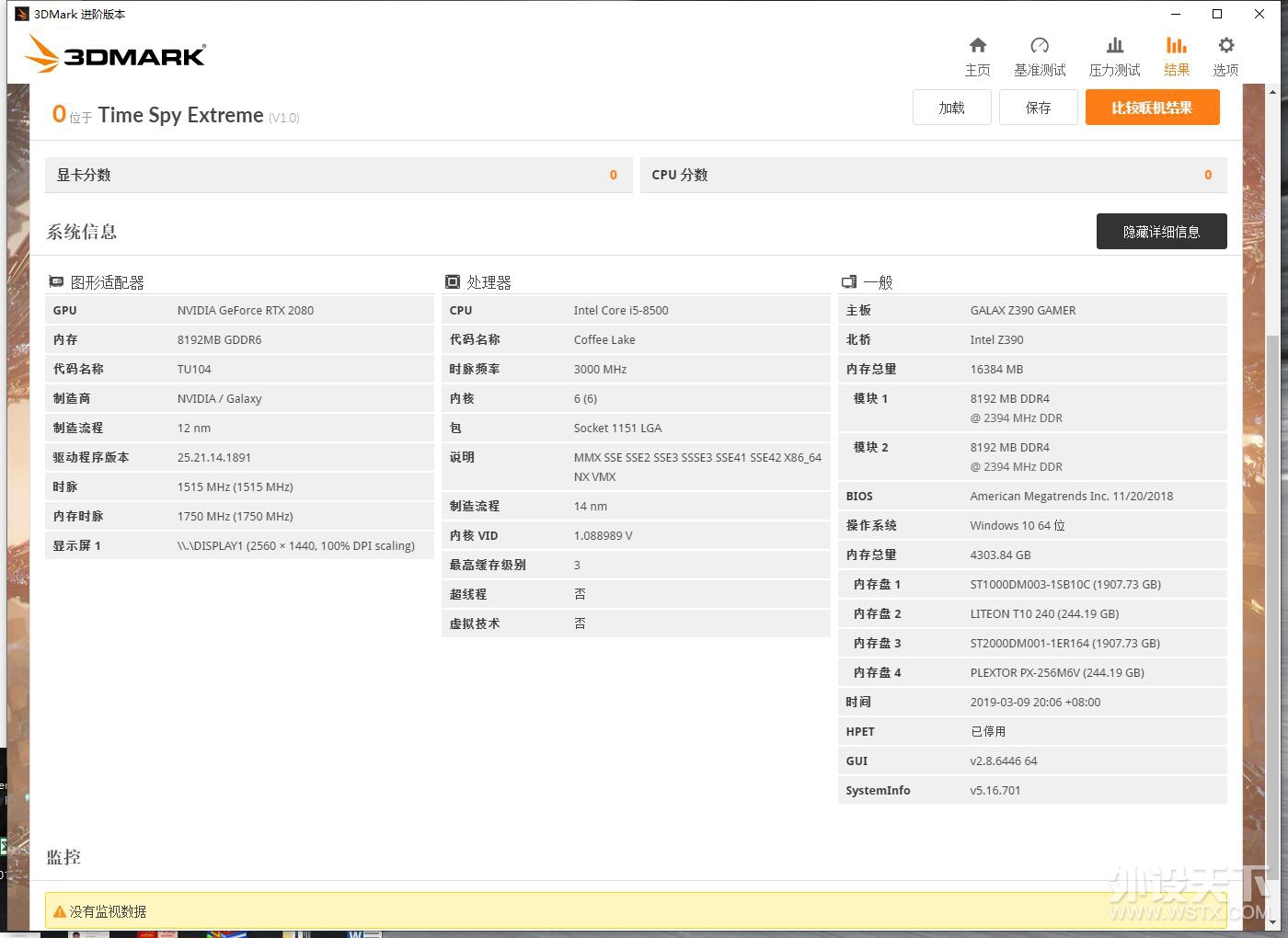
Task: Select the PLEXTOR PX-256M6V disk entry
Action: 1057,672
